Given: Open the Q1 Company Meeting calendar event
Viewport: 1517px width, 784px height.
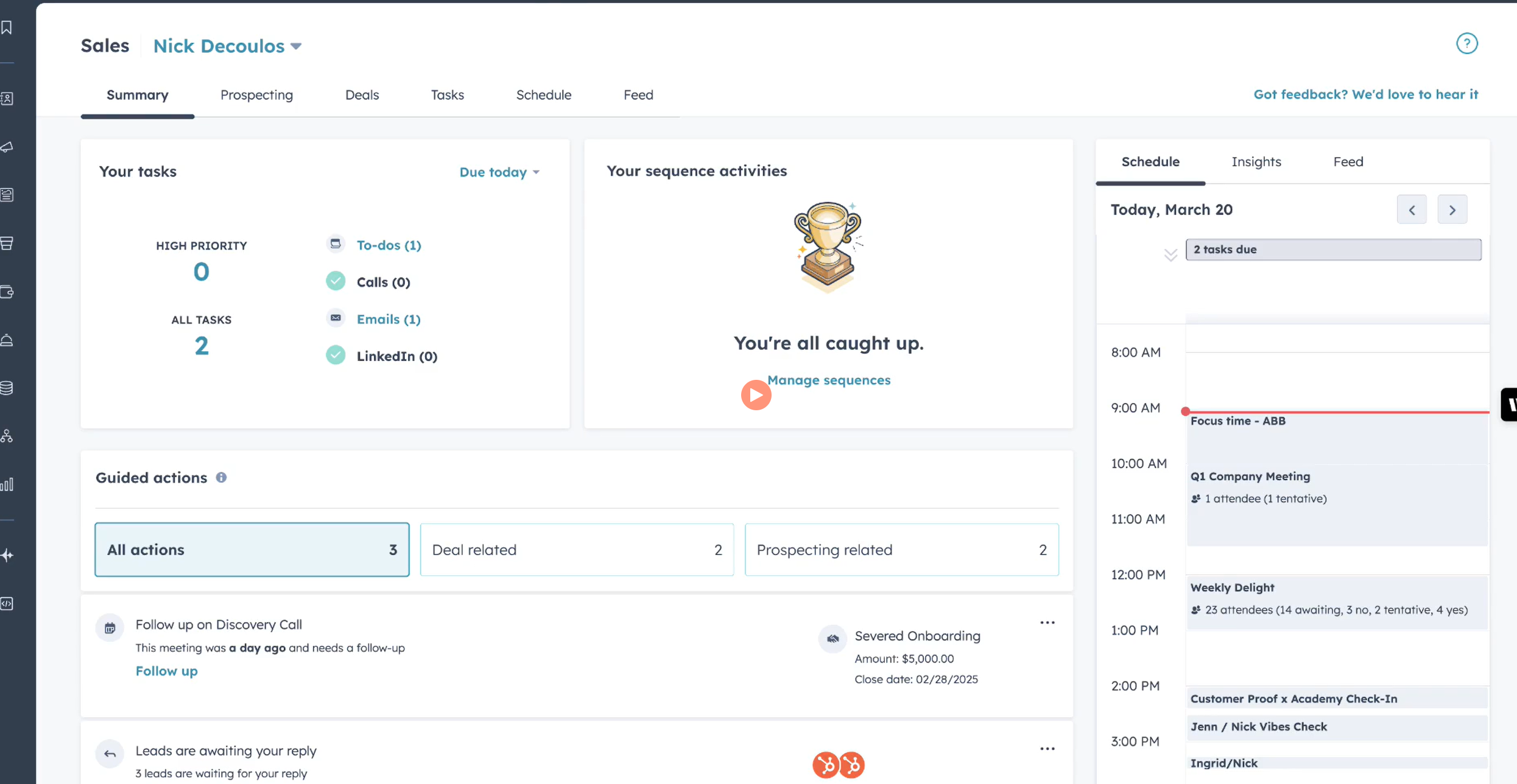Looking at the screenshot, I should 1337,506.
